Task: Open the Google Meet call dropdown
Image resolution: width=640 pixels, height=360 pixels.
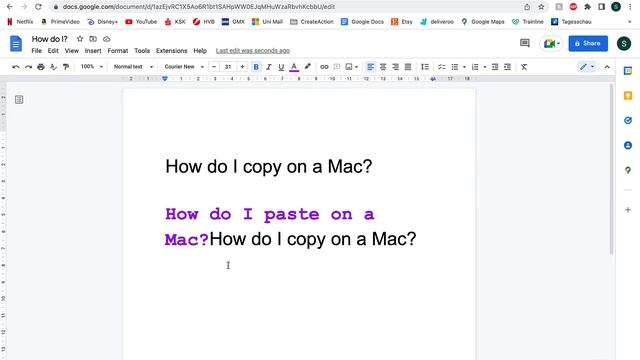Action: [551, 43]
